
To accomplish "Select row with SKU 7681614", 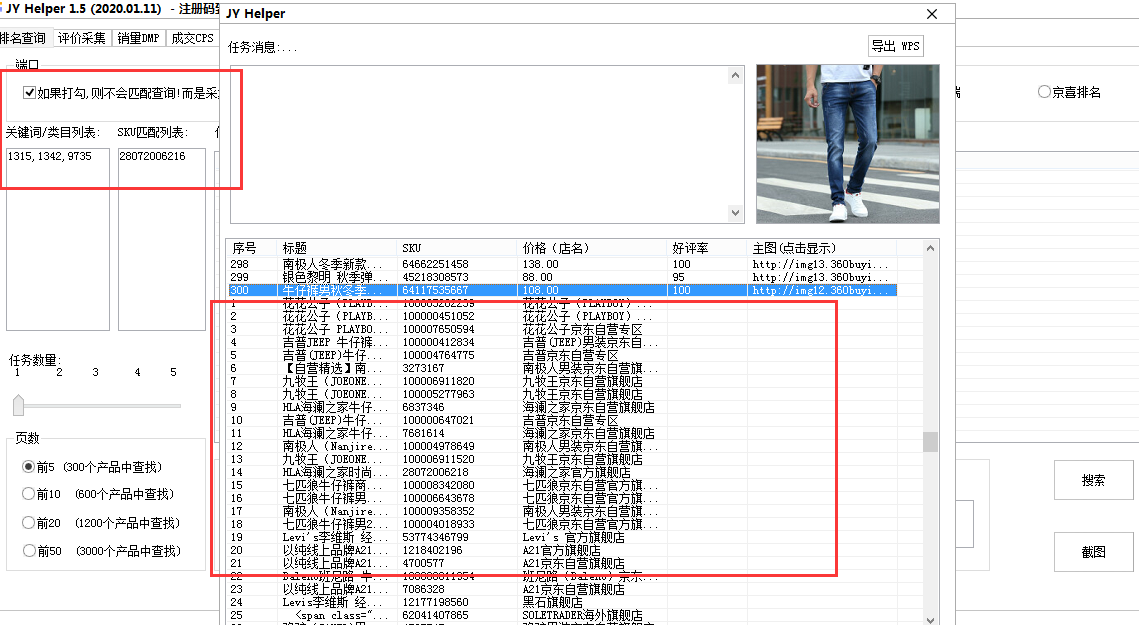I will click(x=562, y=433).
